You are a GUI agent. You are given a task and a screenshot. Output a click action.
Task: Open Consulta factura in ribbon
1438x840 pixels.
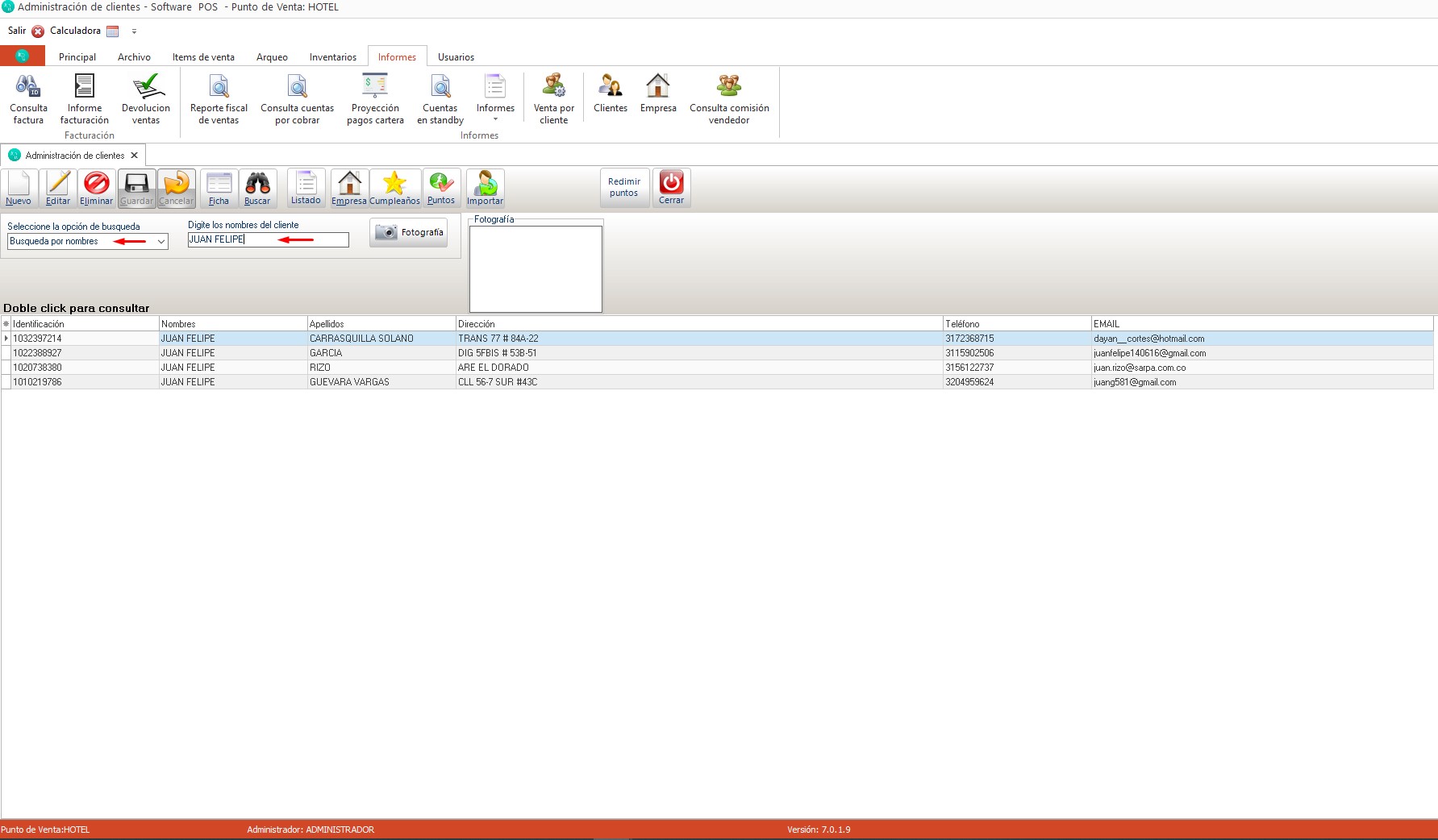coord(28,98)
